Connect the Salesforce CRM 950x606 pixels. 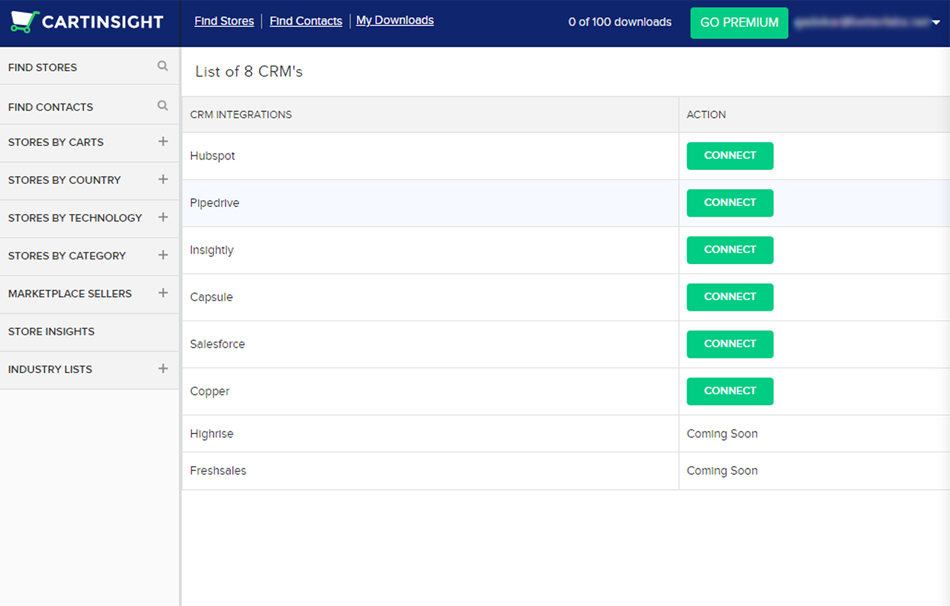[730, 344]
